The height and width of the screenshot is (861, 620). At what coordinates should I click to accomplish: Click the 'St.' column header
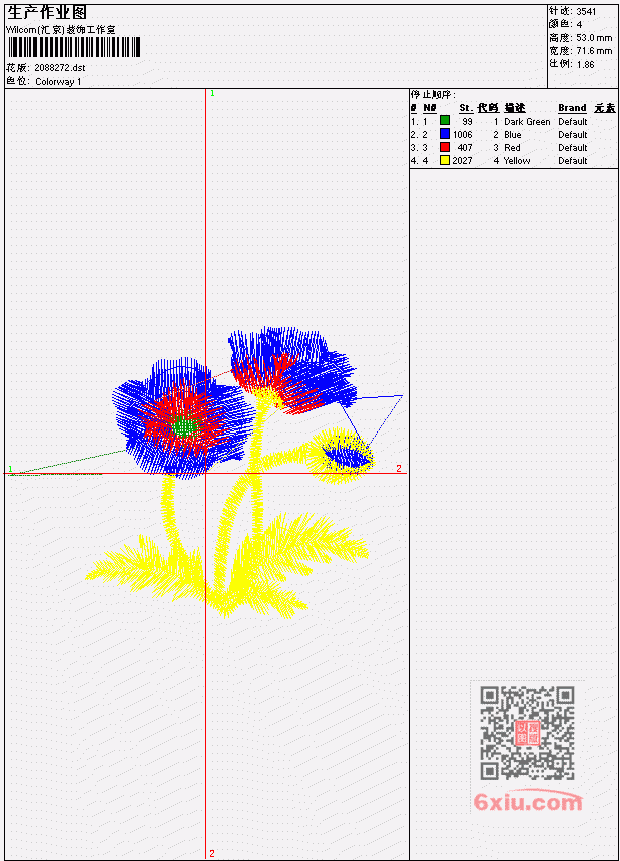pyautogui.click(x=466, y=108)
